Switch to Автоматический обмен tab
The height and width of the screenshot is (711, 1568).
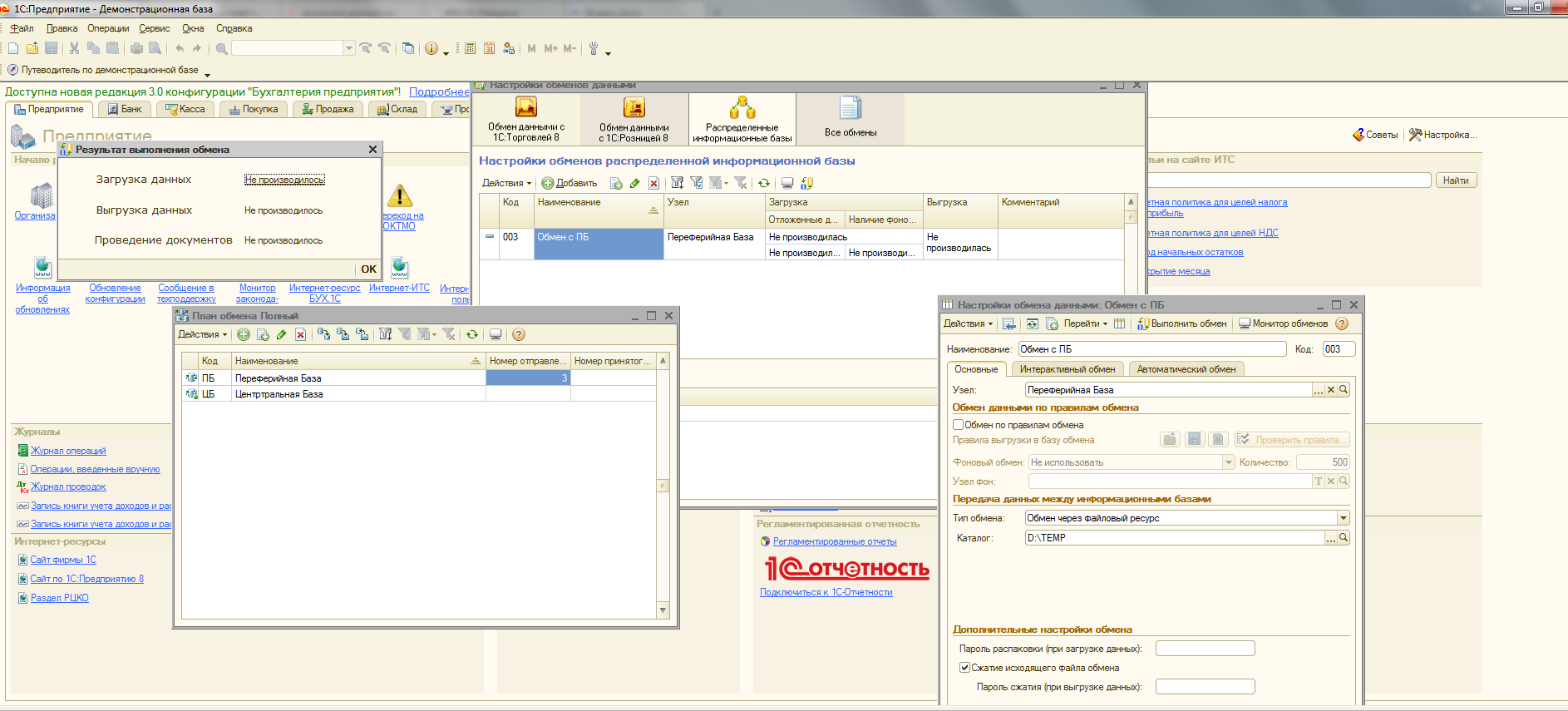[x=1186, y=369]
